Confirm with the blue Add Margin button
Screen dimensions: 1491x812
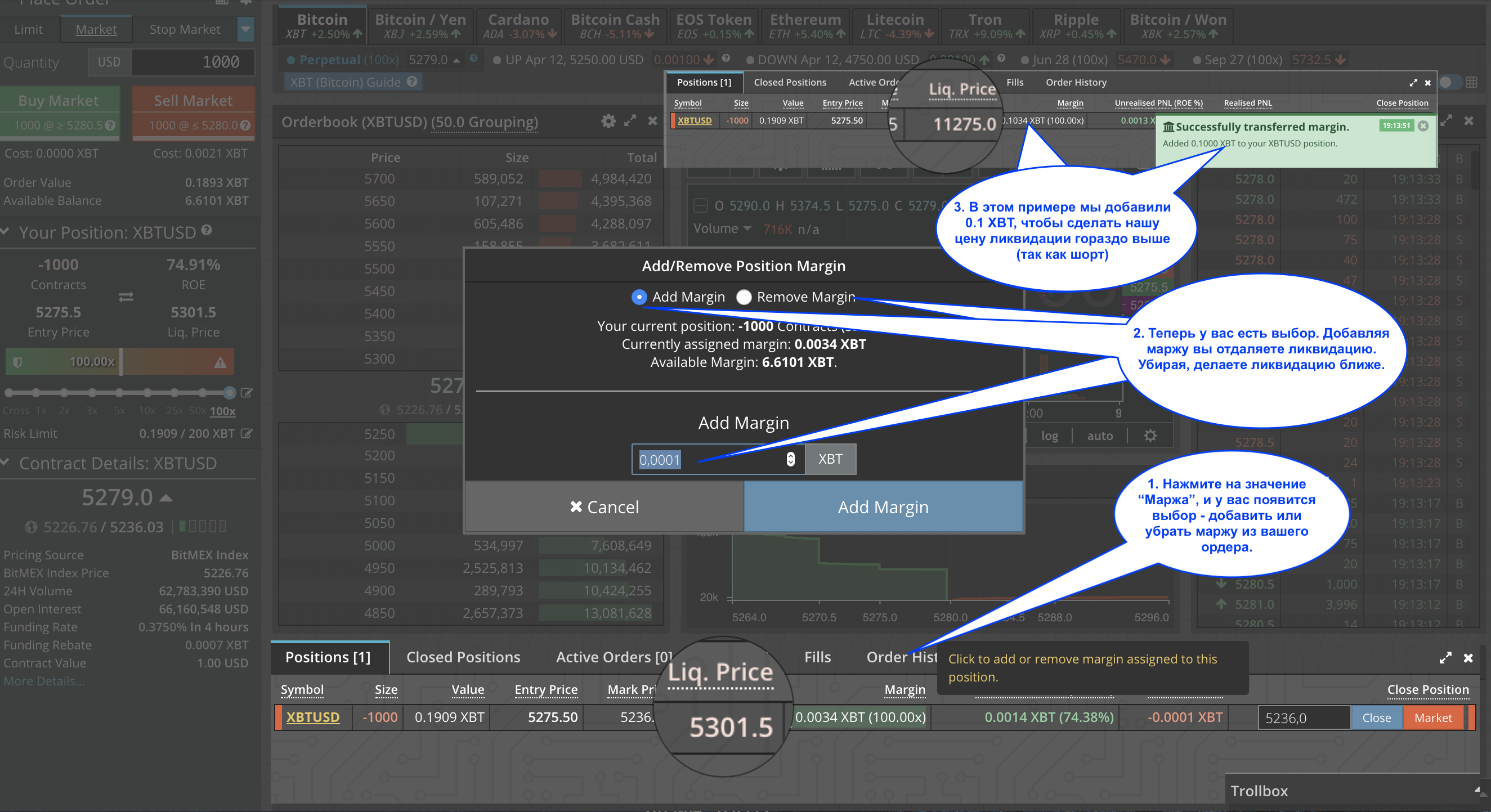coord(883,507)
